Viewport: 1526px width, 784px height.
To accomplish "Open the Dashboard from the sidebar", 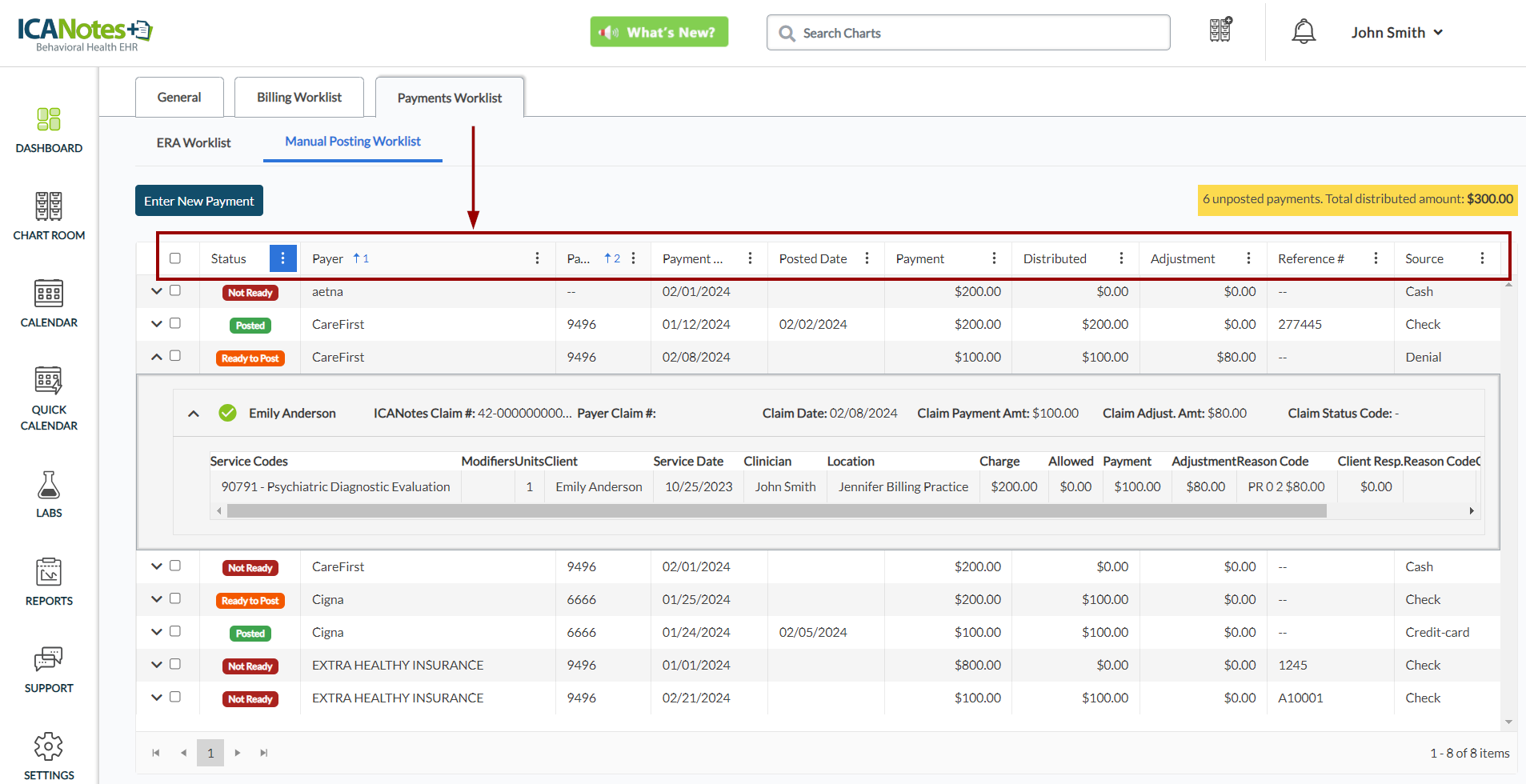I will (x=49, y=120).
